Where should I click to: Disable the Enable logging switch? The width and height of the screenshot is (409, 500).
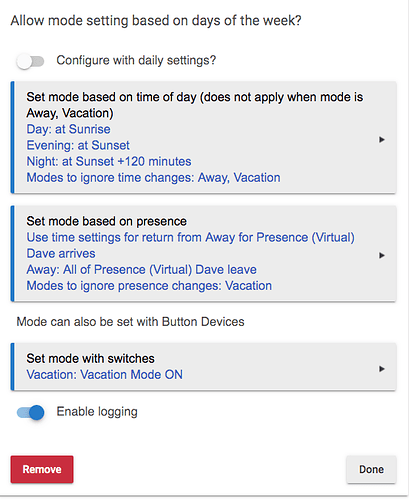30,413
